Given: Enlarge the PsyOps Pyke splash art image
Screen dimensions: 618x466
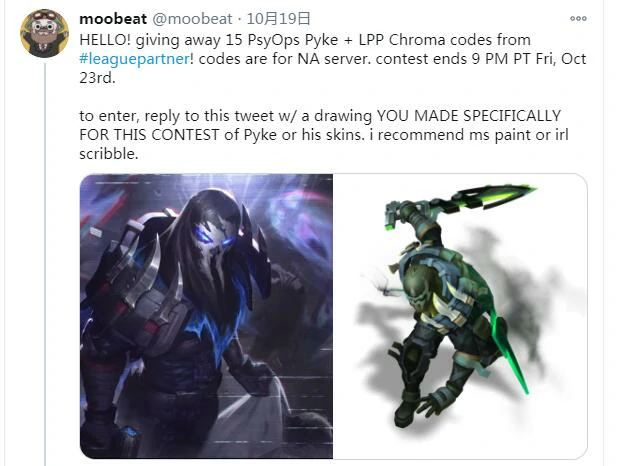Looking at the screenshot, I should [207, 316].
